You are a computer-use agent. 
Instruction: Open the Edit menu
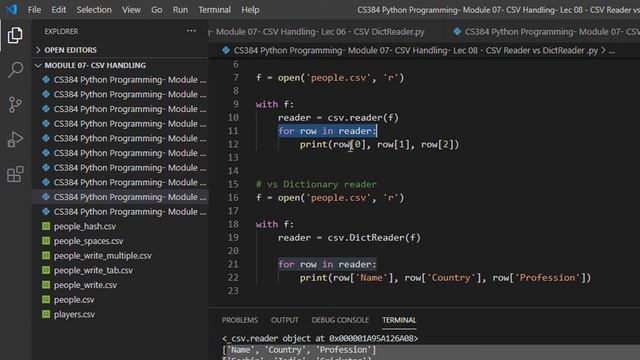[x=59, y=9]
